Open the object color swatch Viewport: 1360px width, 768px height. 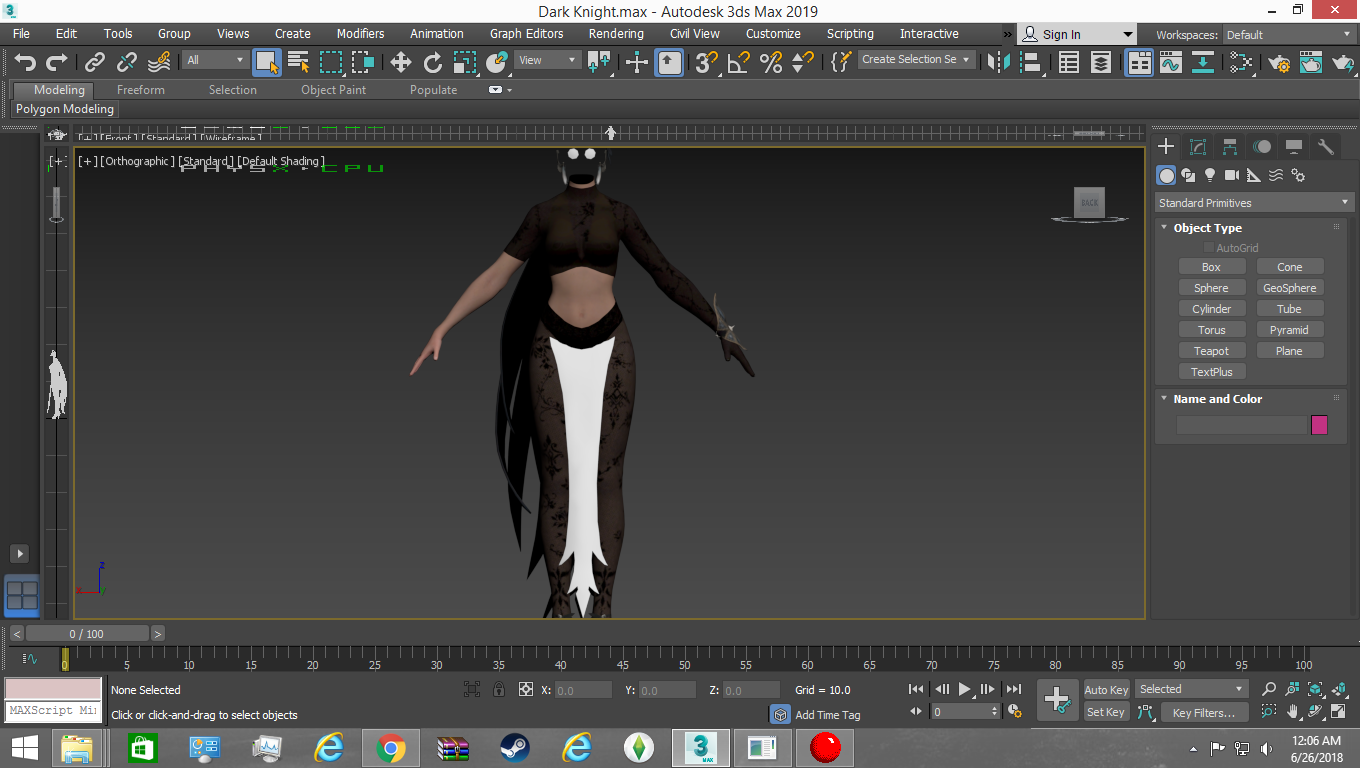click(x=1319, y=425)
